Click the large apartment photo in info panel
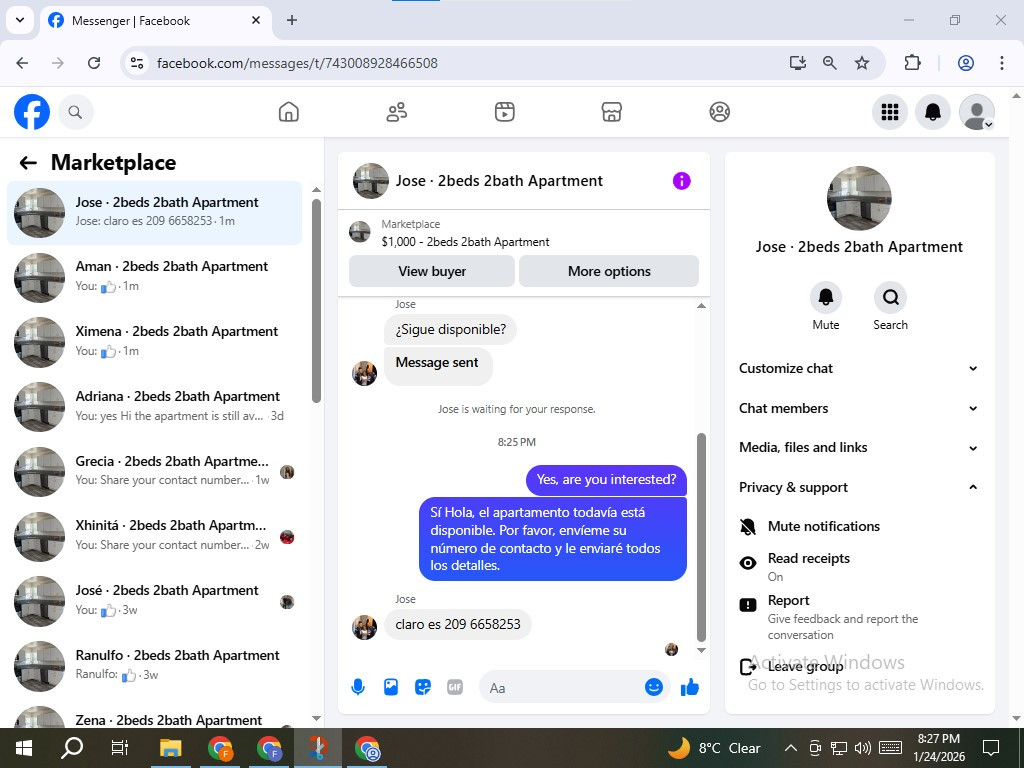Viewport: 1024px width, 768px height. [859, 199]
